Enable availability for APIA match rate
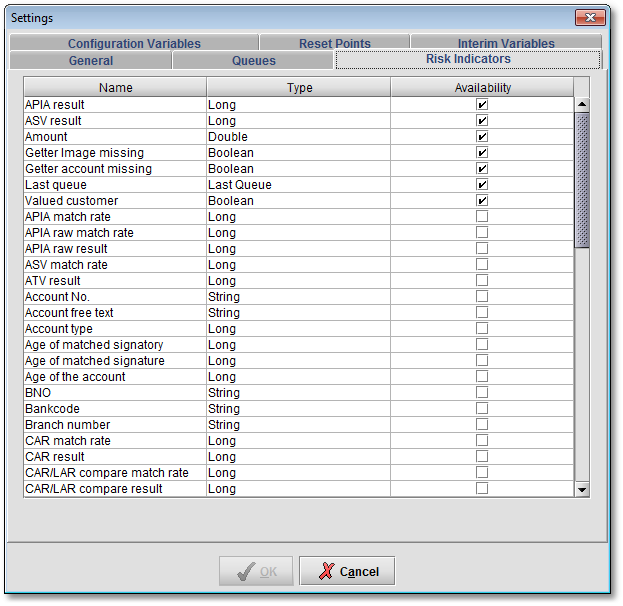 (x=482, y=216)
